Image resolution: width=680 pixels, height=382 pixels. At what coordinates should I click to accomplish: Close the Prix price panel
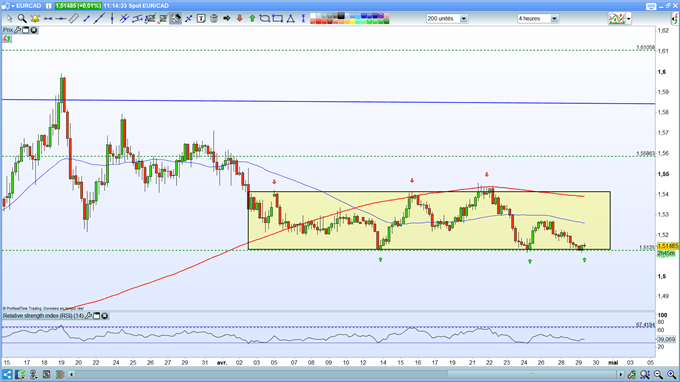[x=34, y=30]
